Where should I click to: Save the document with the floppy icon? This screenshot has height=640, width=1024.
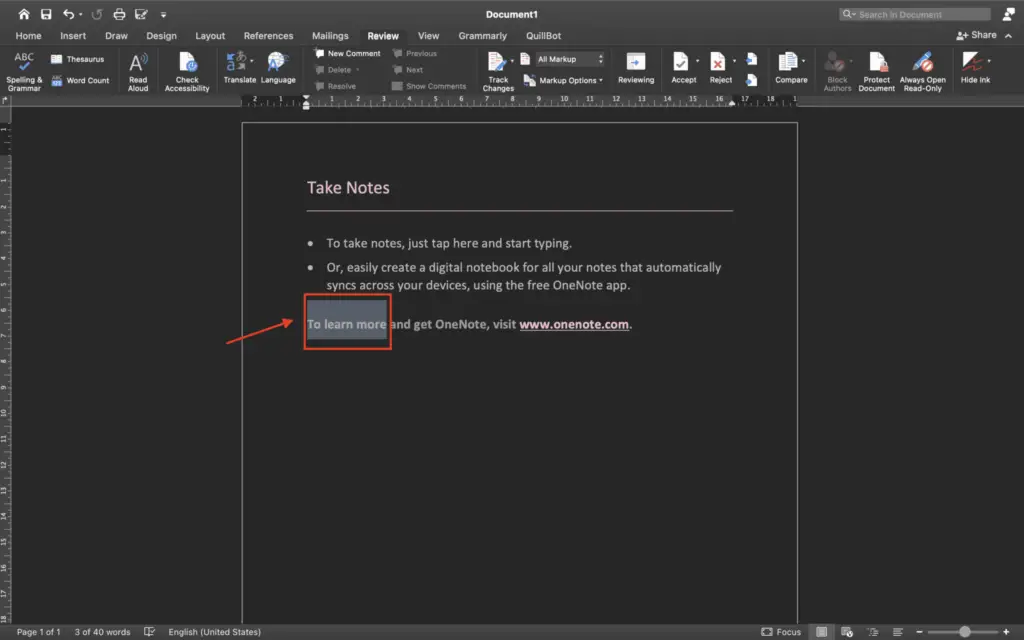point(46,14)
